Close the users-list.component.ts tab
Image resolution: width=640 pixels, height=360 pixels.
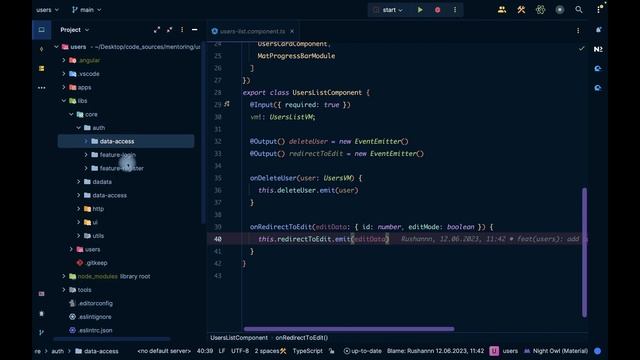click(x=292, y=31)
